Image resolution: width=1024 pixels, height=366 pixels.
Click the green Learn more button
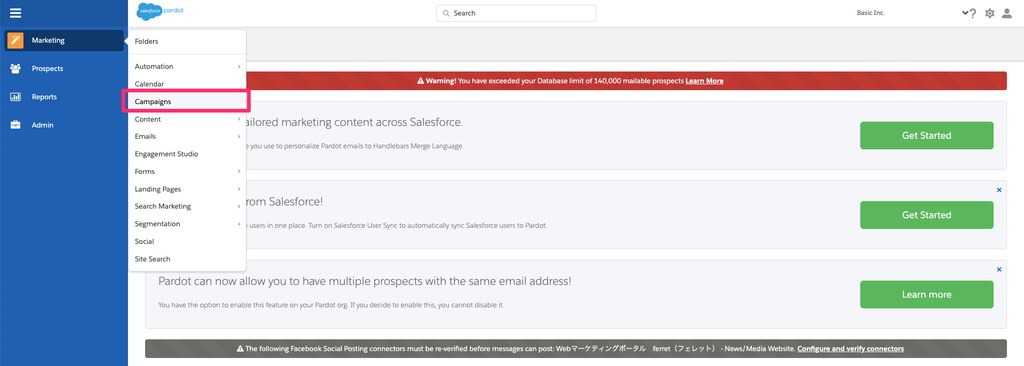tap(926, 295)
